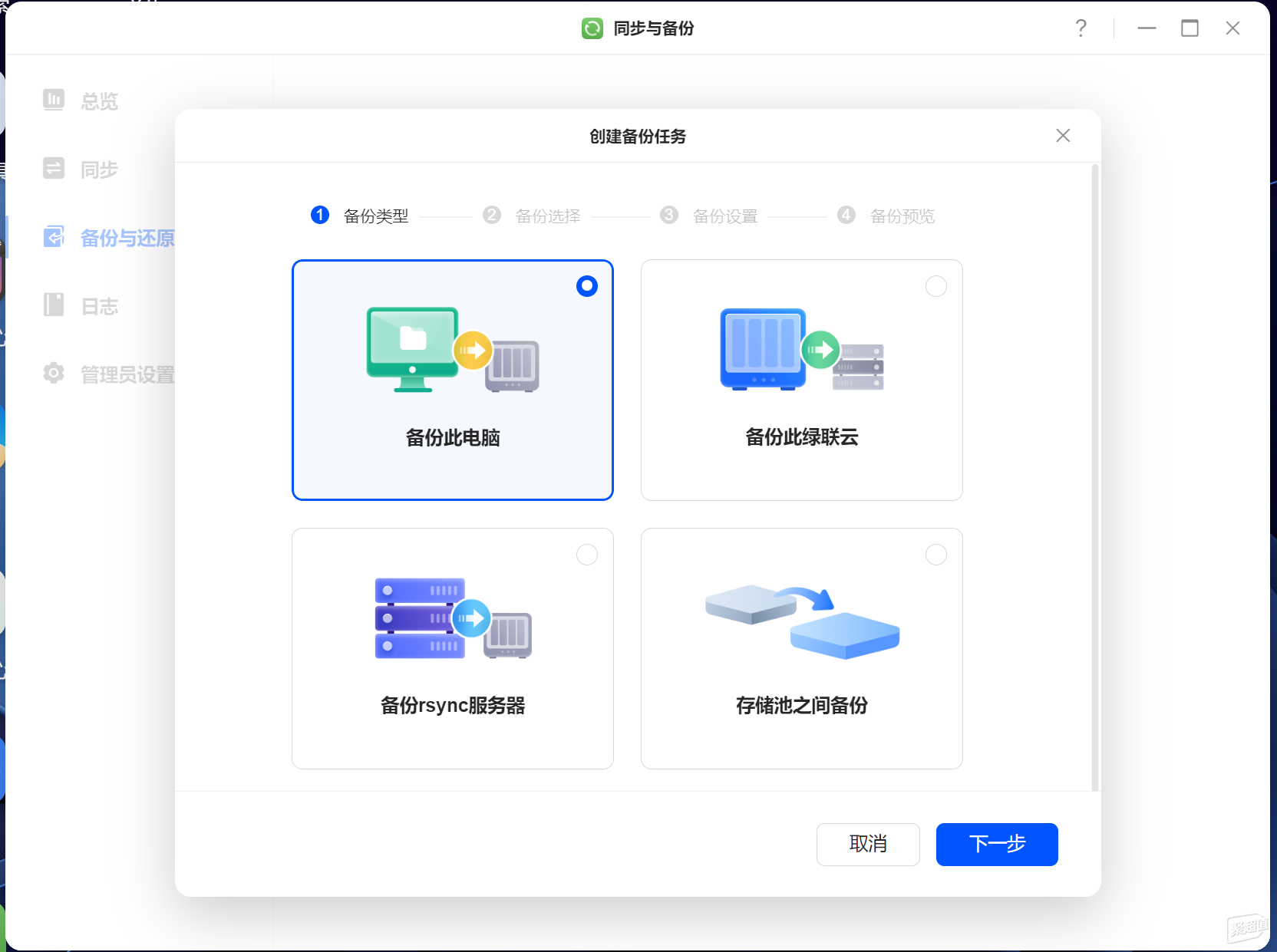Select the 备份此绿联云 radio button
This screenshot has width=1277, height=952.
pos(936,286)
